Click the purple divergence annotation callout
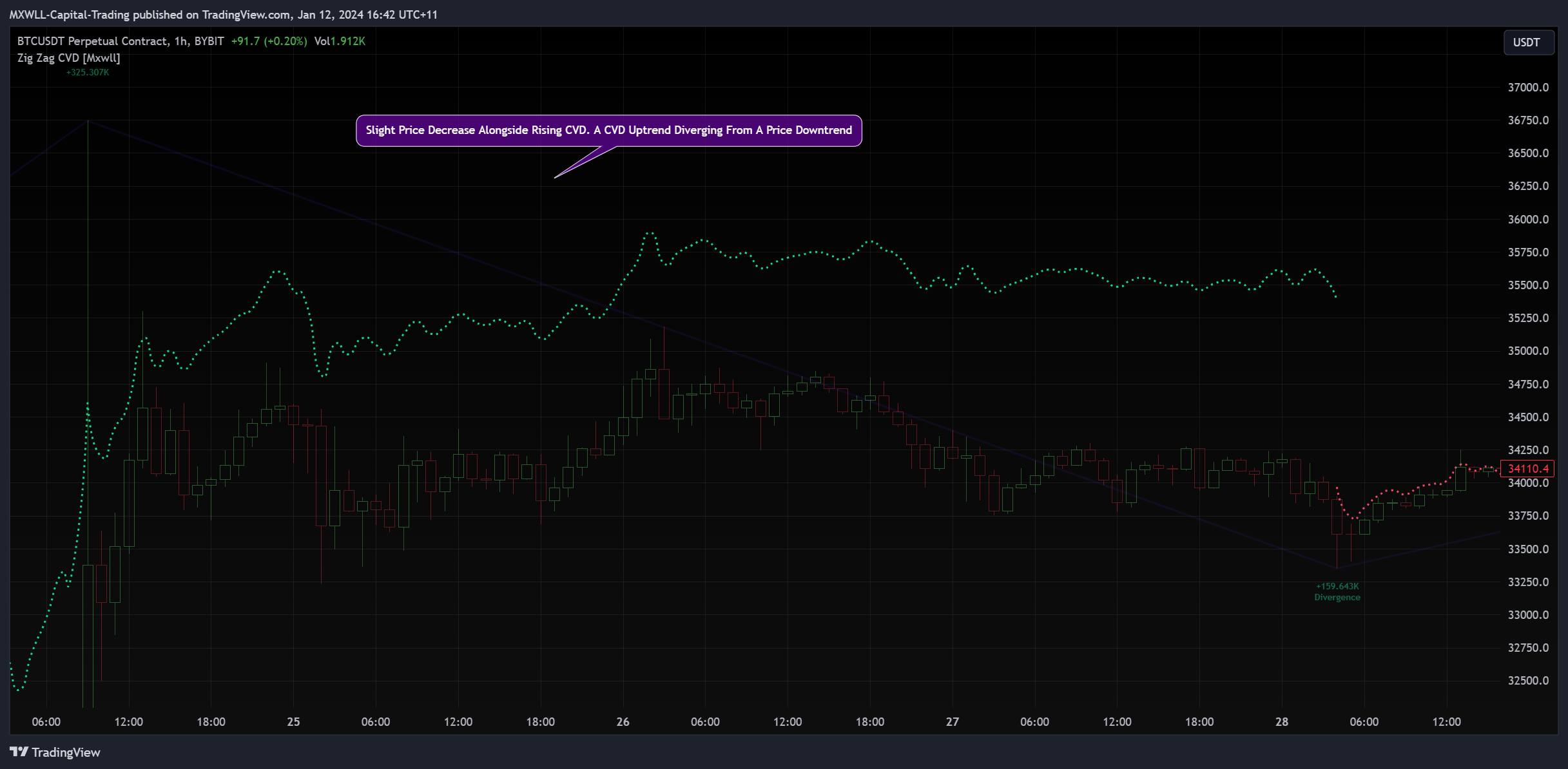The width and height of the screenshot is (1568, 769). (x=608, y=131)
